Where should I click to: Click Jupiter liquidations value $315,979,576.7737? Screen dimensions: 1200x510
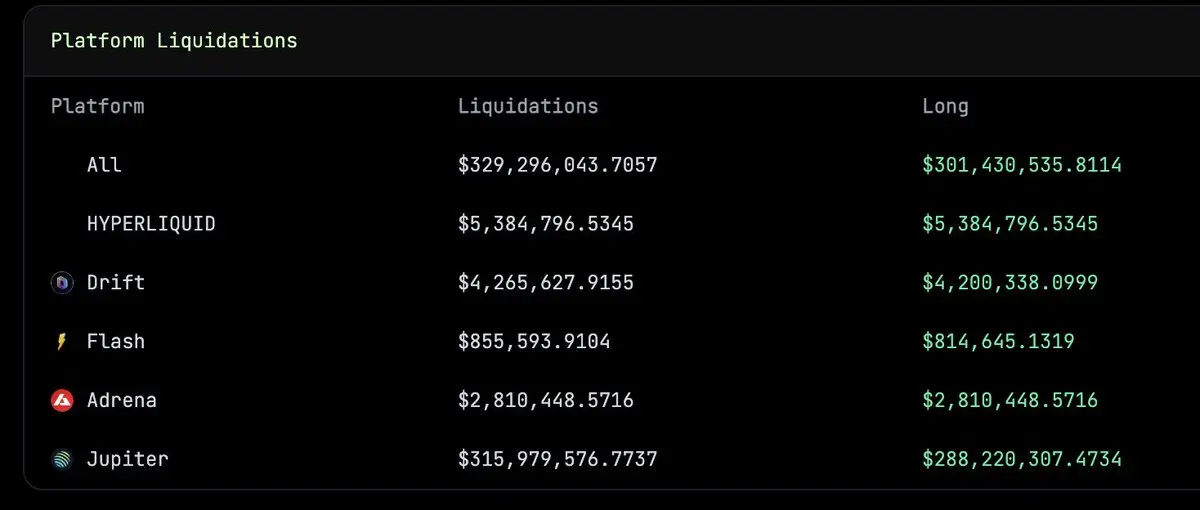point(558,460)
